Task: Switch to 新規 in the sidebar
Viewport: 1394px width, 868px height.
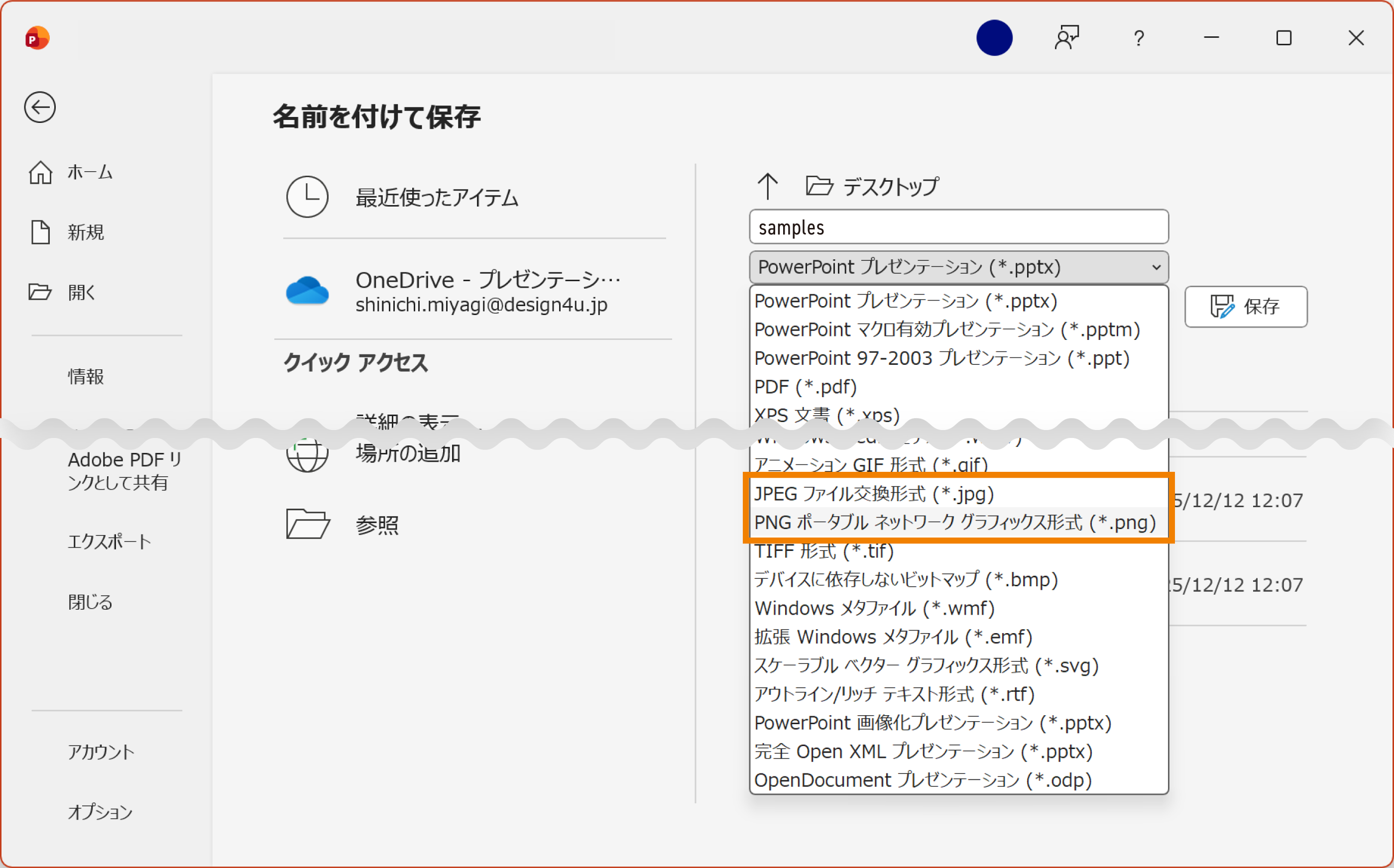Action: [x=86, y=232]
